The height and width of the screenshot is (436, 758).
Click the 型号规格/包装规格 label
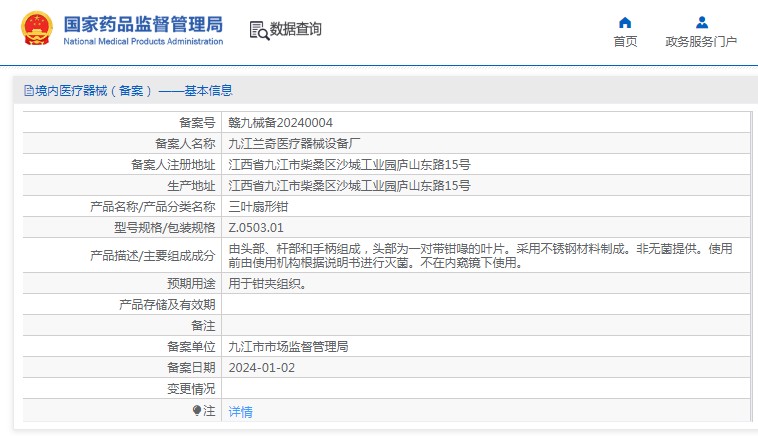coord(164,228)
